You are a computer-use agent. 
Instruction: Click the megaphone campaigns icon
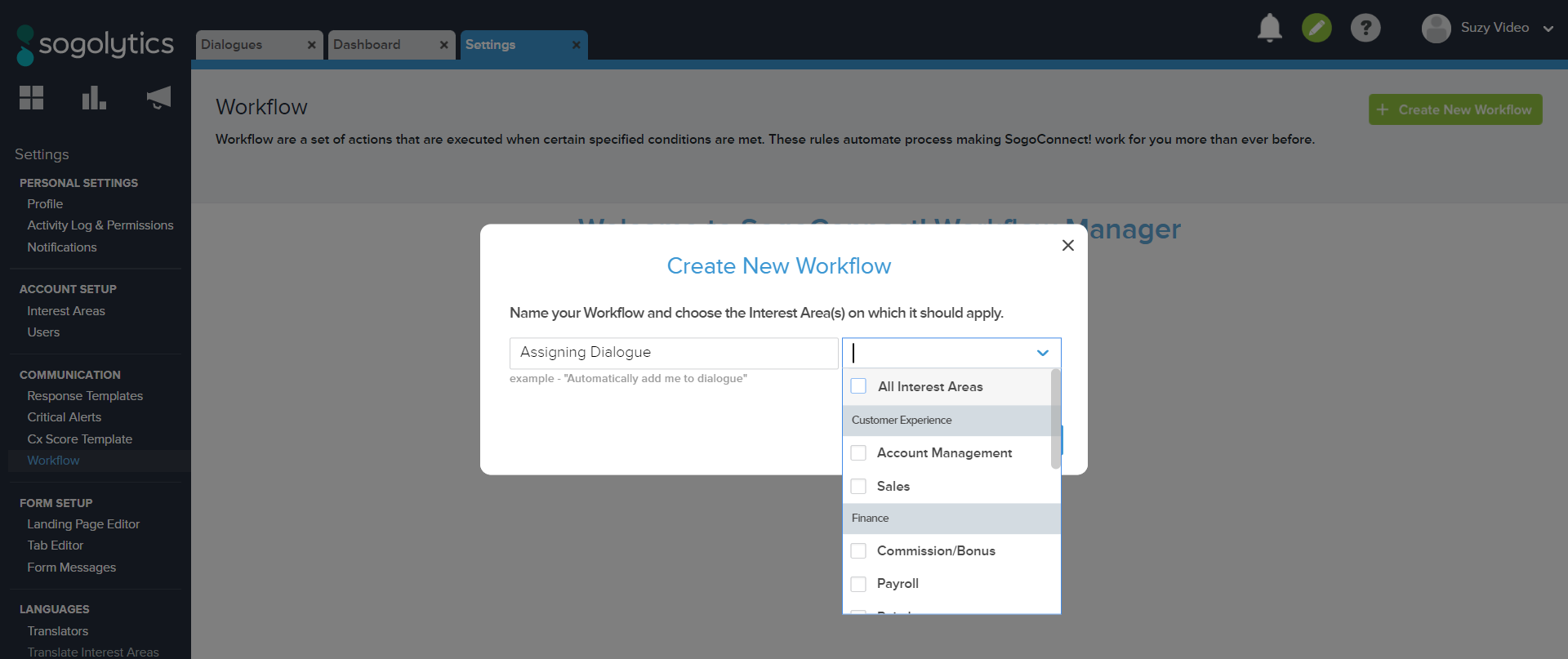tap(158, 98)
